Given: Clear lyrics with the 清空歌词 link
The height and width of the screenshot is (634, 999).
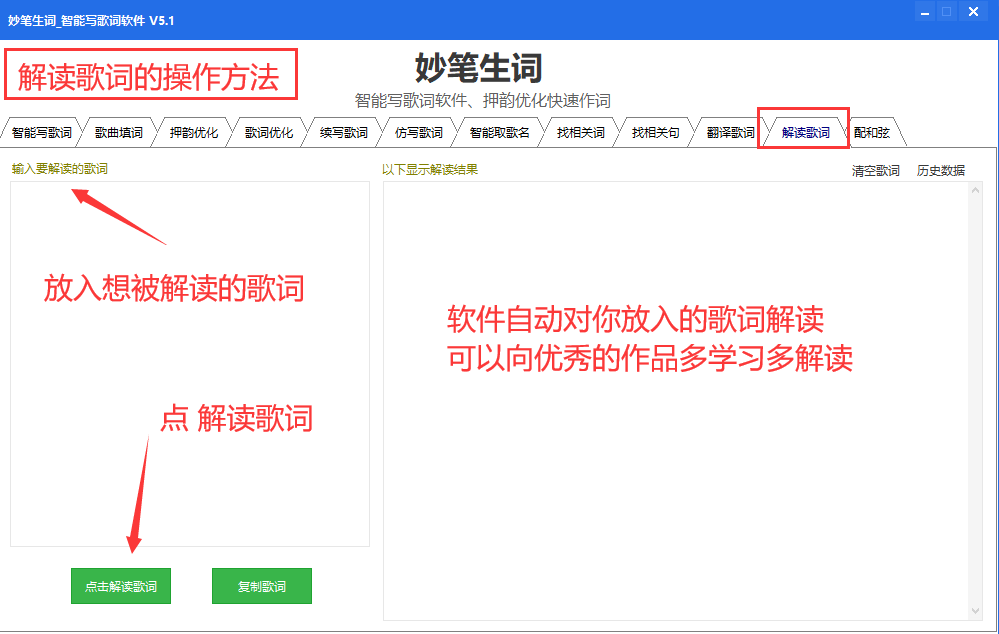Looking at the screenshot, I should [x=875, y=171].
